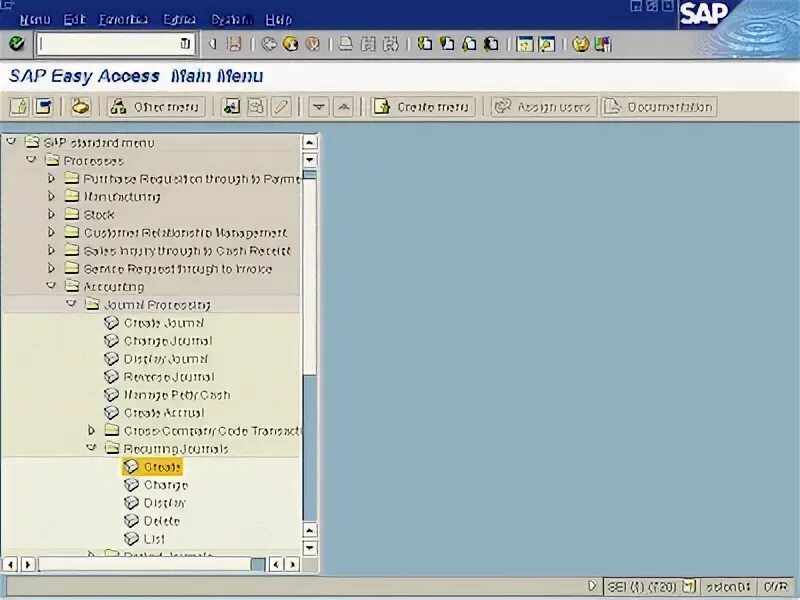Collapse the Recurring Journals folder
This screenshot has width=800, height=600.
91,447
